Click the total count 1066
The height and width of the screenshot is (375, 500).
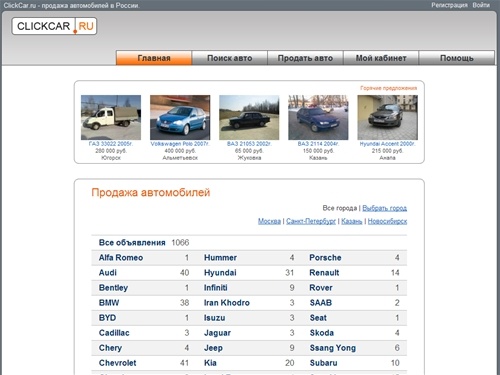(x=180, y=243)
